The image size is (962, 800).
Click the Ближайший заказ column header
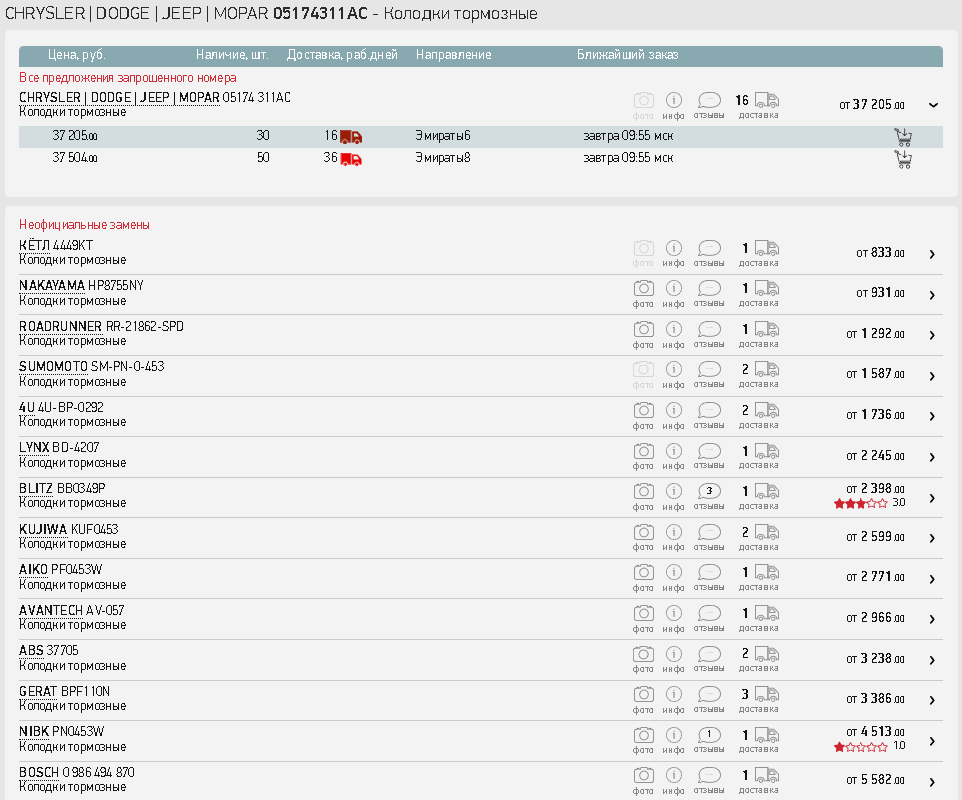click(627, 55)
